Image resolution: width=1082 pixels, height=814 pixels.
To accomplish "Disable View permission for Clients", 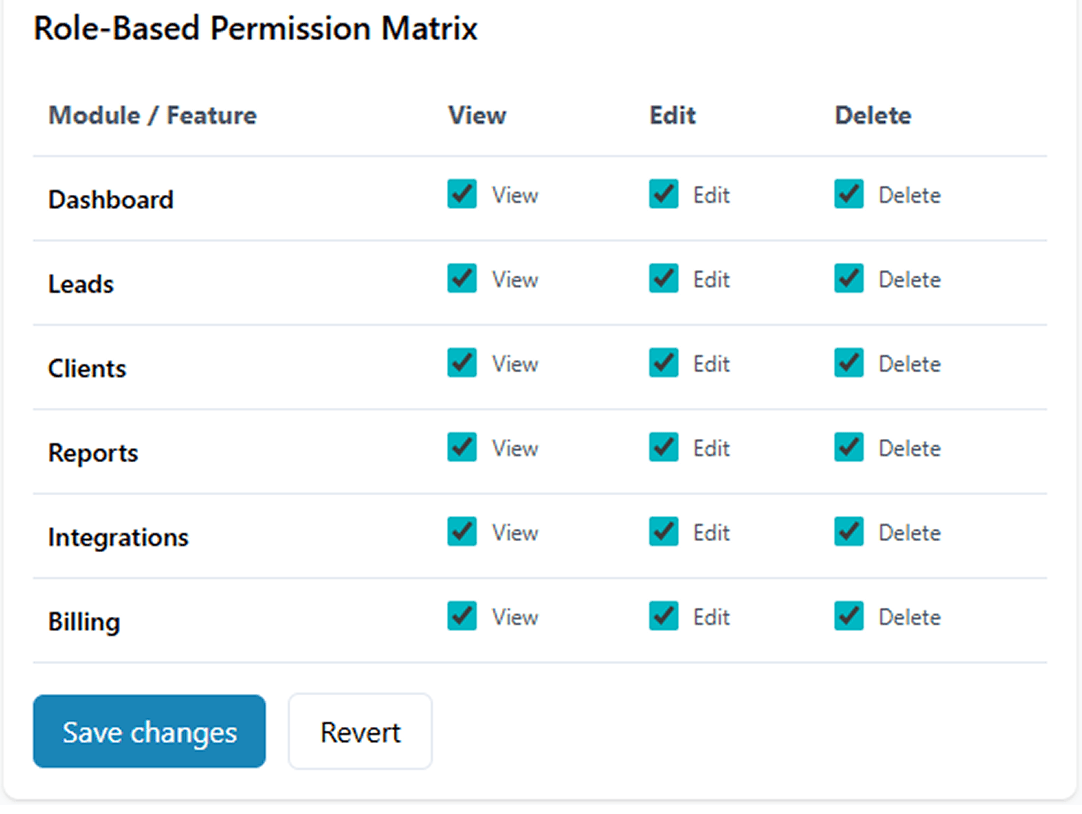I will (x=462, y=363).
